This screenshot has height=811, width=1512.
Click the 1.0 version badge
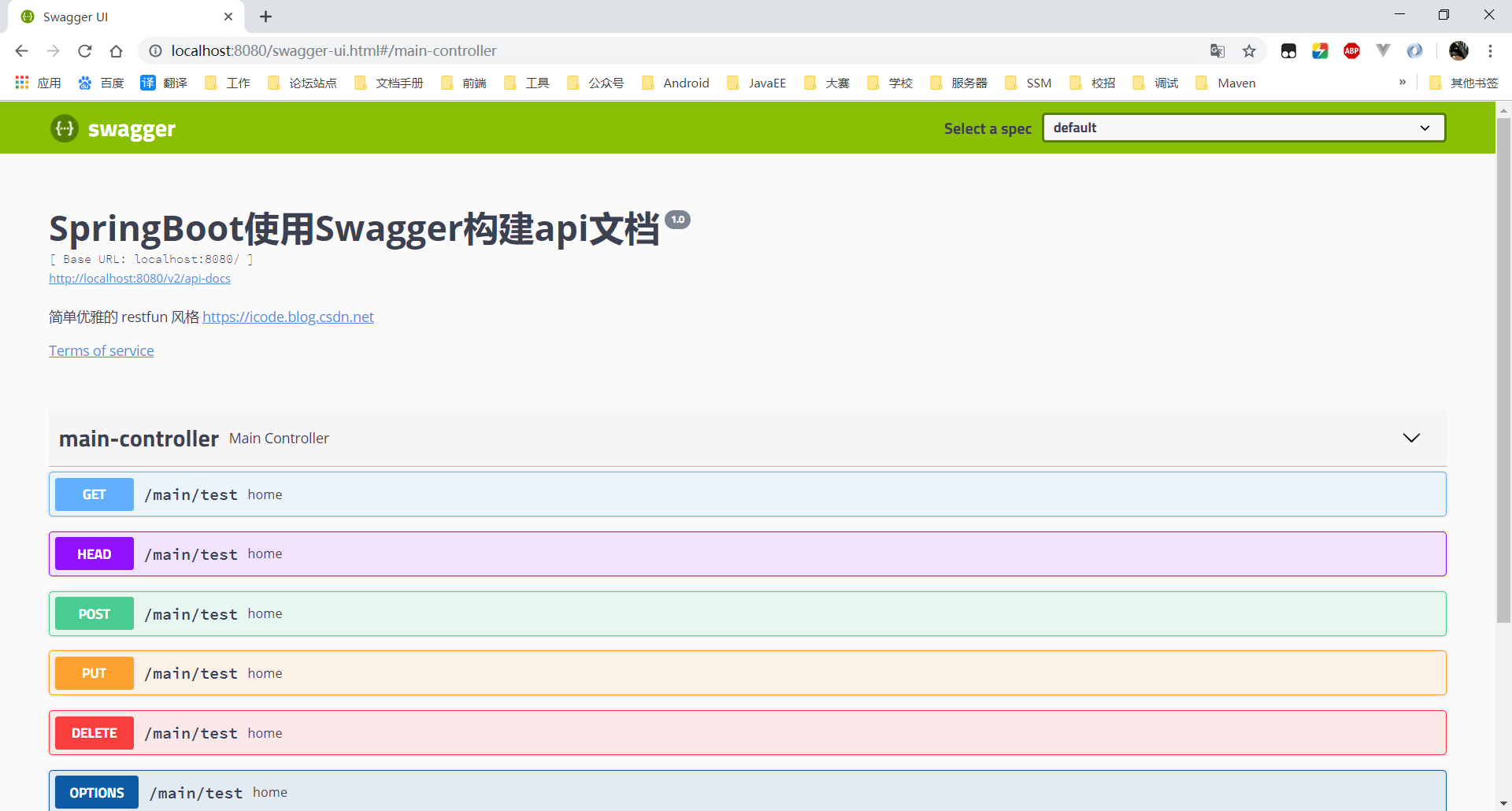(677, 220)
